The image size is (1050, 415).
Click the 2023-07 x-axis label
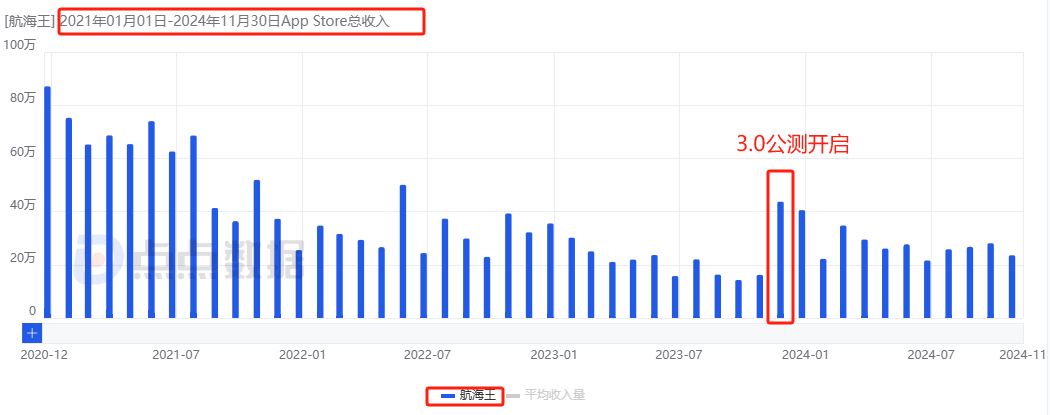(x=679, y=355)
